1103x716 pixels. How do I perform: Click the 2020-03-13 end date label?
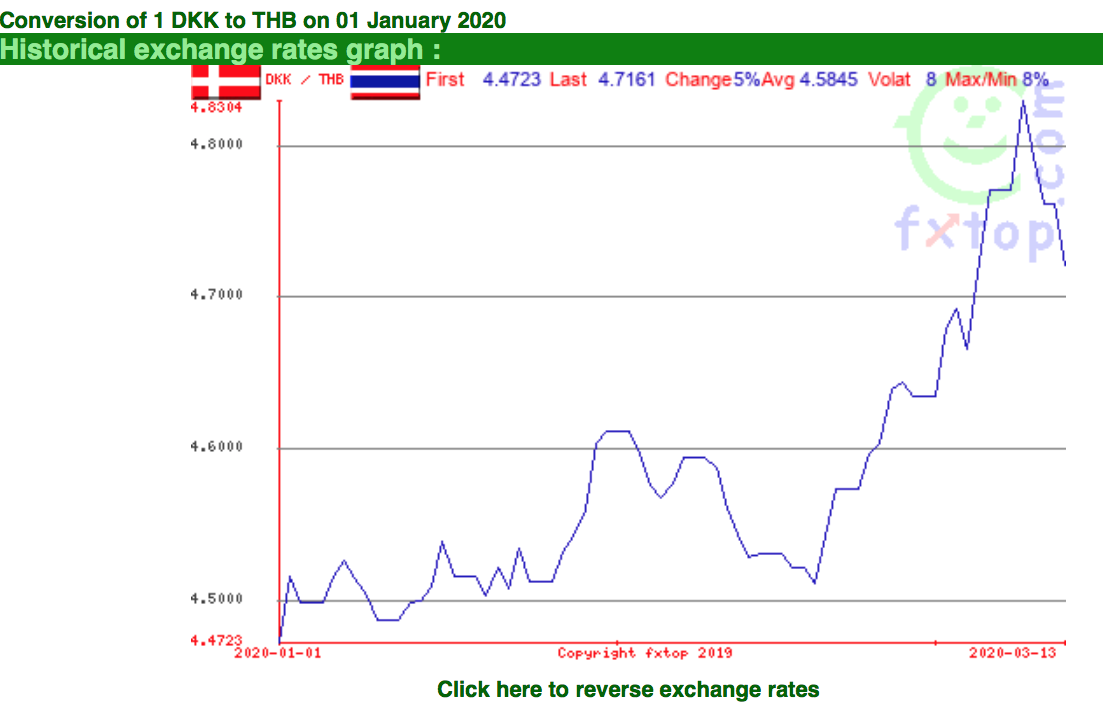click(1013, 653)
